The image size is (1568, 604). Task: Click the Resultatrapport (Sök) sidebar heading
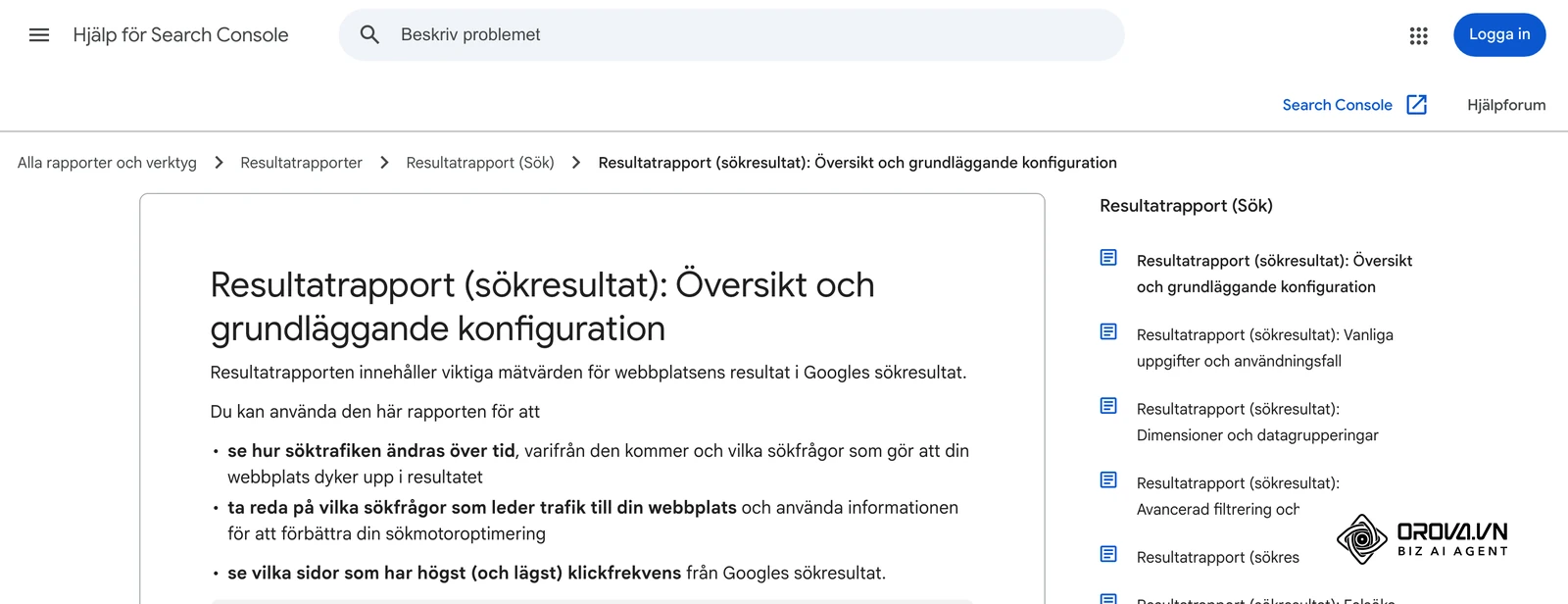(1186, 206)
